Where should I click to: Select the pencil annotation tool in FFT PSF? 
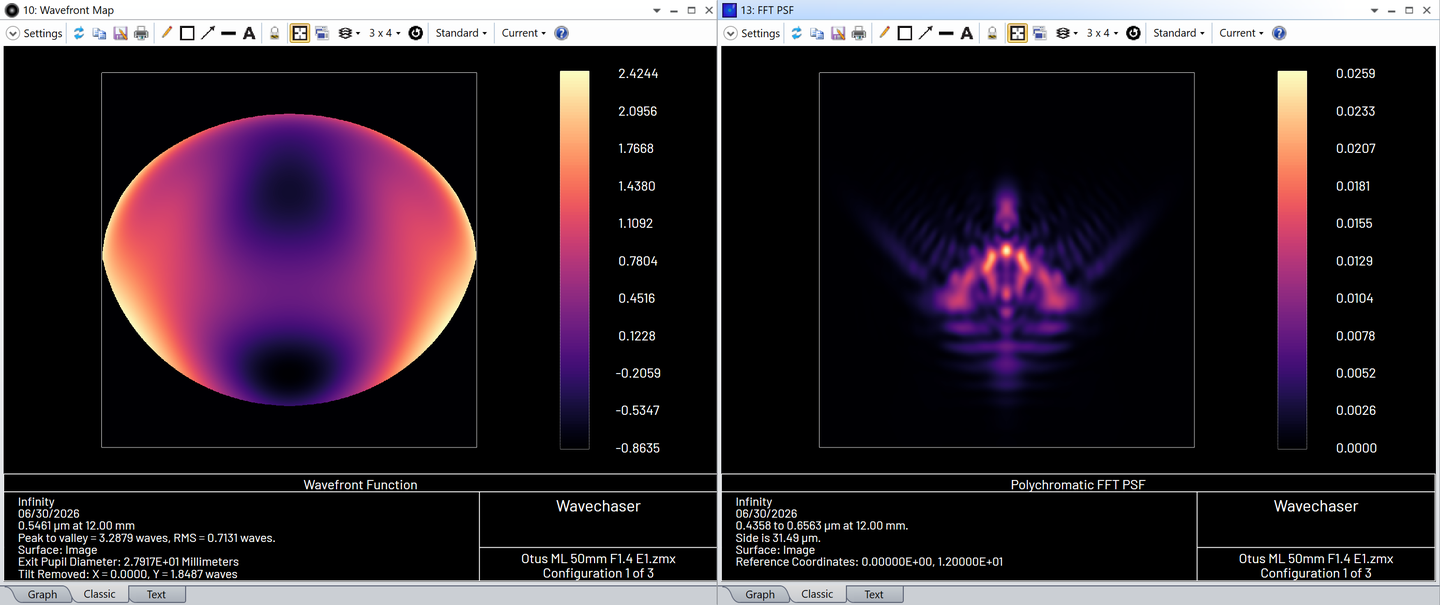(x=884, y=33)
